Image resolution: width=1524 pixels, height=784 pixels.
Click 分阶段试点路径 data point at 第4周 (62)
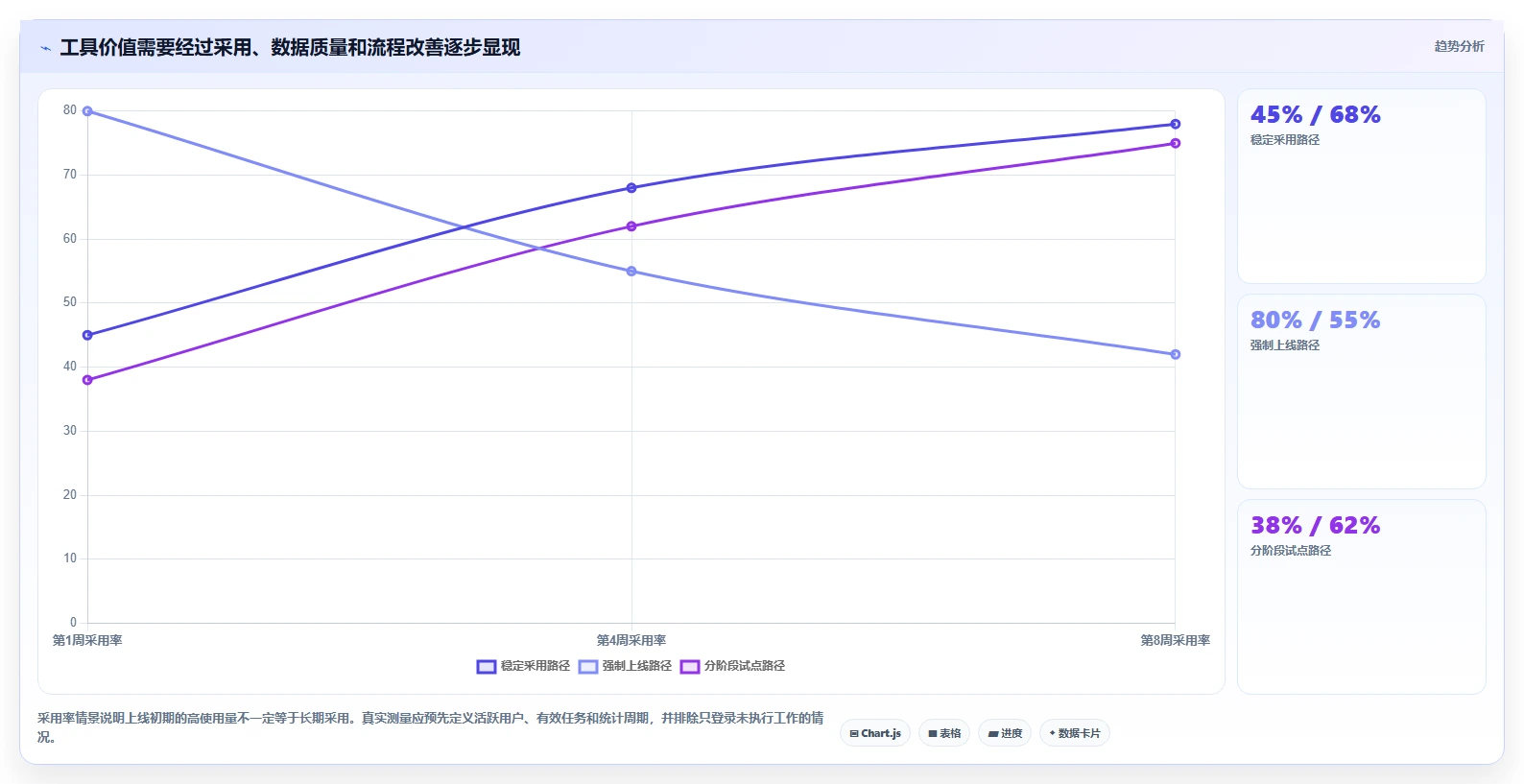click(631, 226)
